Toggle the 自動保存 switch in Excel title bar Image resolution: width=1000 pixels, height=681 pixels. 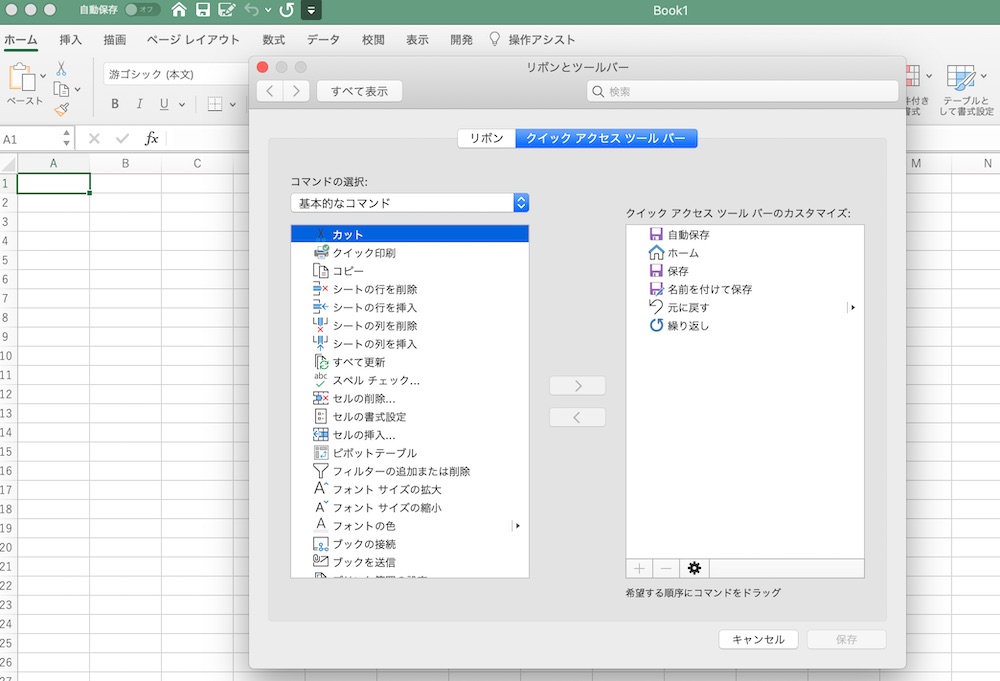pos(142,10)
